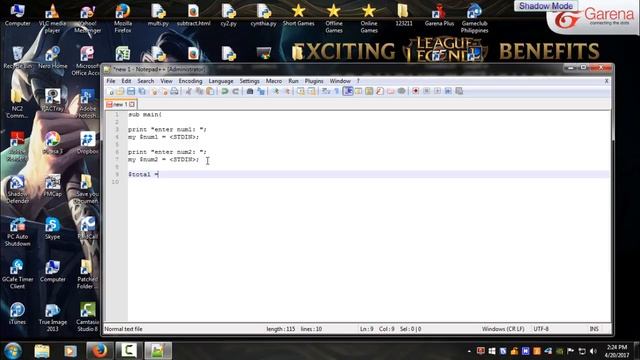Click line number 4 in the margin
The image size is (640, 360).
tap(117, 137)
